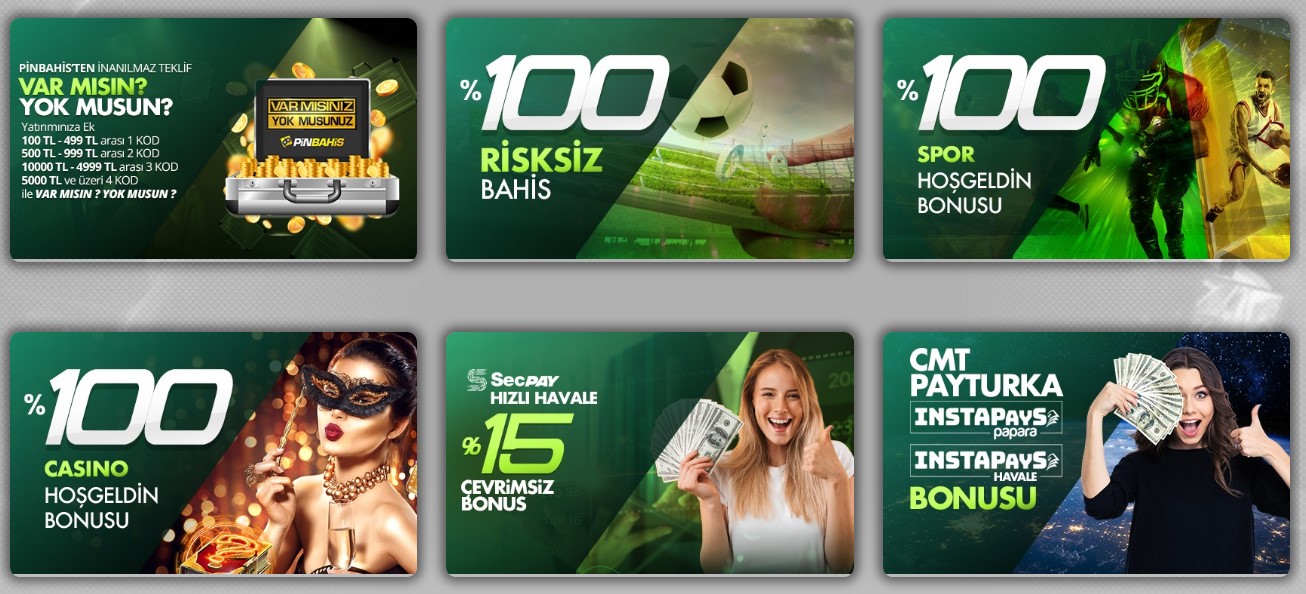Screen dimensions: 1306x594
Task: Open the %100 Casino Hoşgeldin Bonusu card
Action: (x=213, y=454)
